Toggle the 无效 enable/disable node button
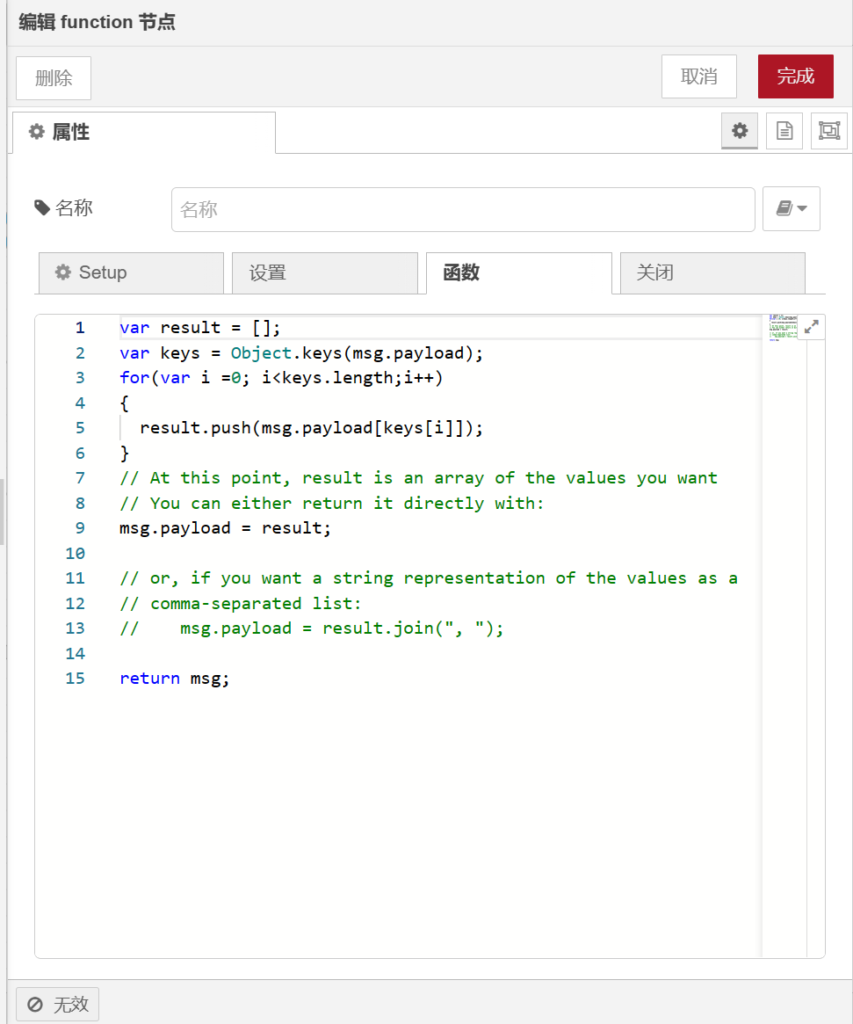Viewport: 853px width, 1024px height. (58, 1004)
